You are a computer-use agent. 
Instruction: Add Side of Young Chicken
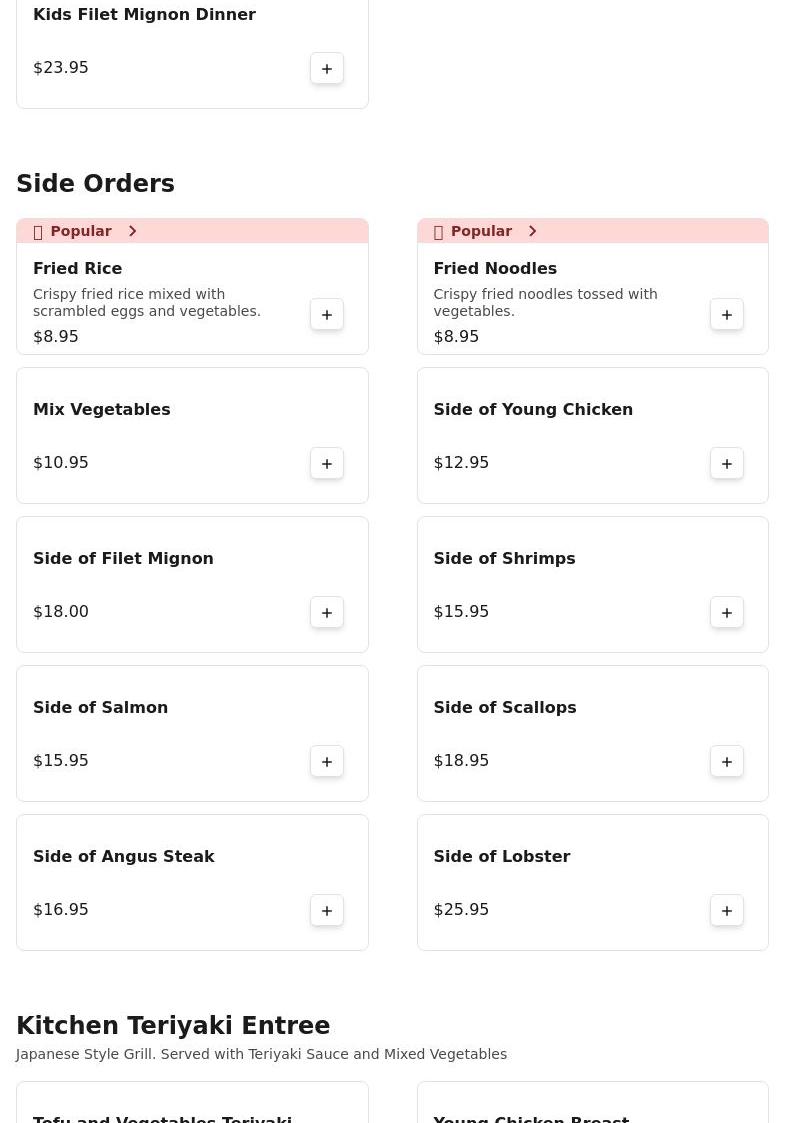(727, 463)
